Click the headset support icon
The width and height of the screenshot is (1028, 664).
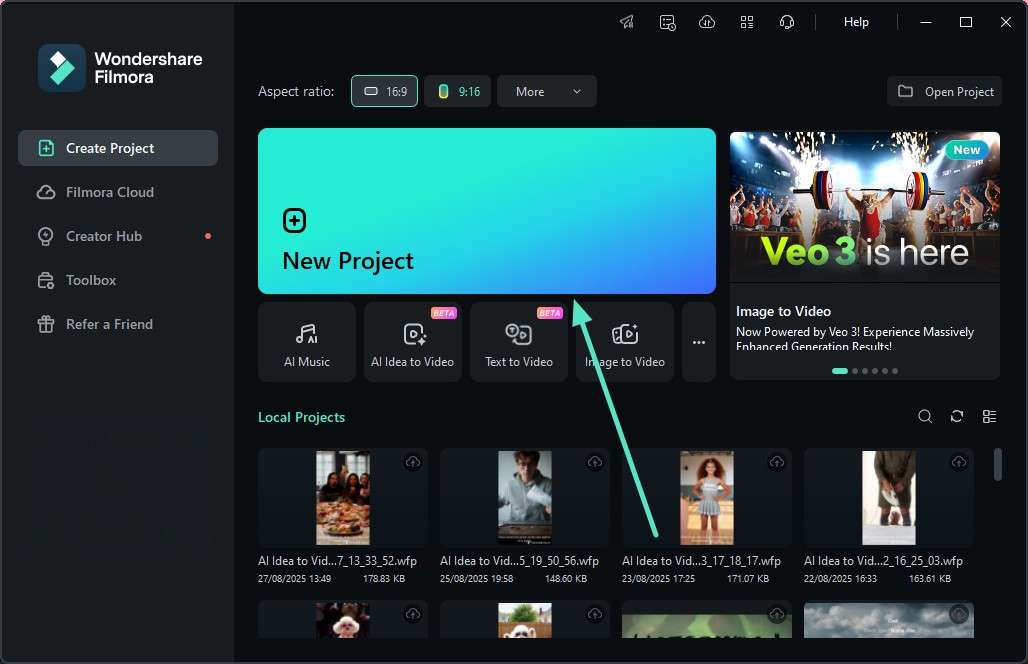click(787, 22)
